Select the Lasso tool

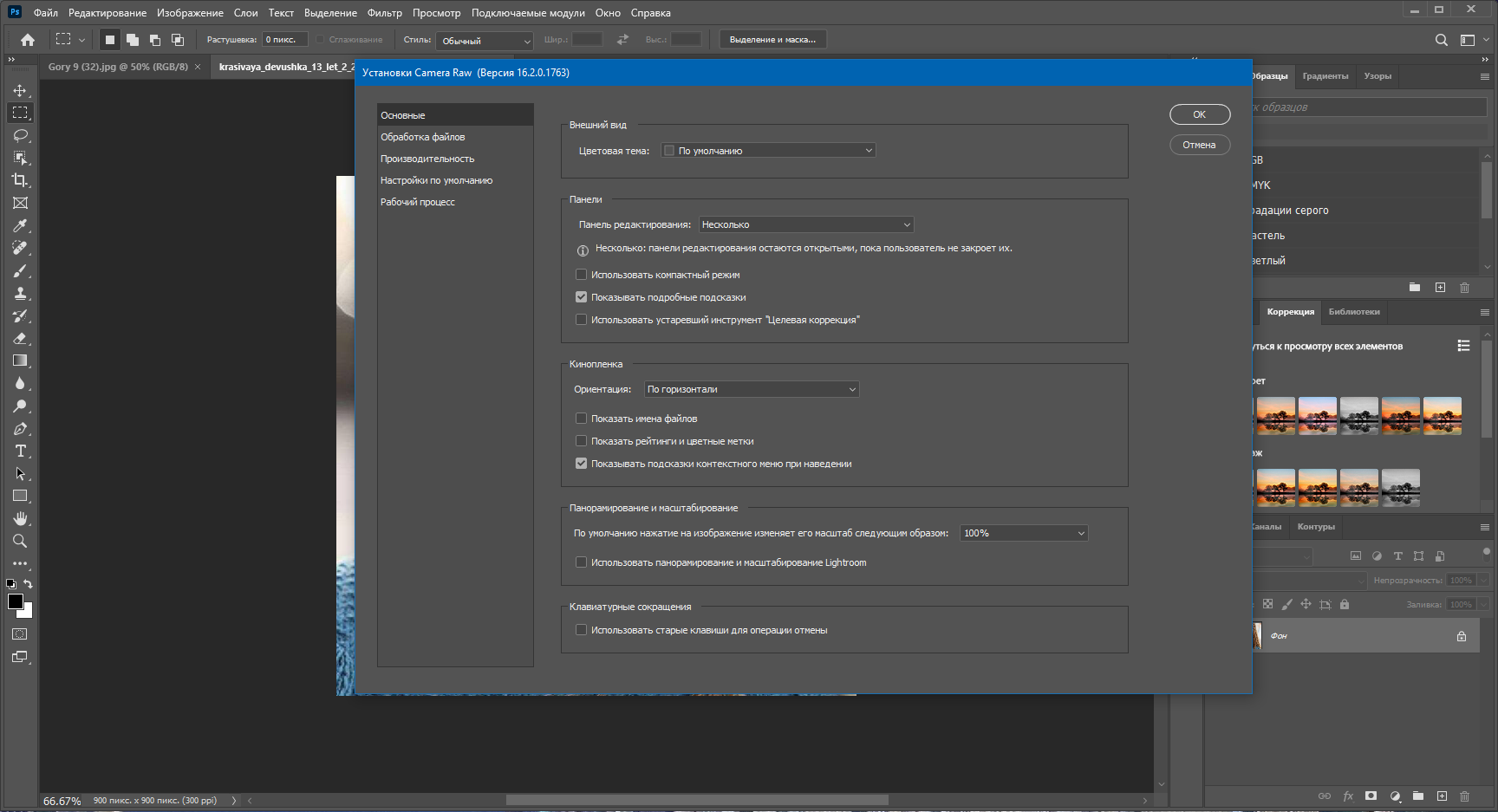pyautogui.click(x=20, y=135)
